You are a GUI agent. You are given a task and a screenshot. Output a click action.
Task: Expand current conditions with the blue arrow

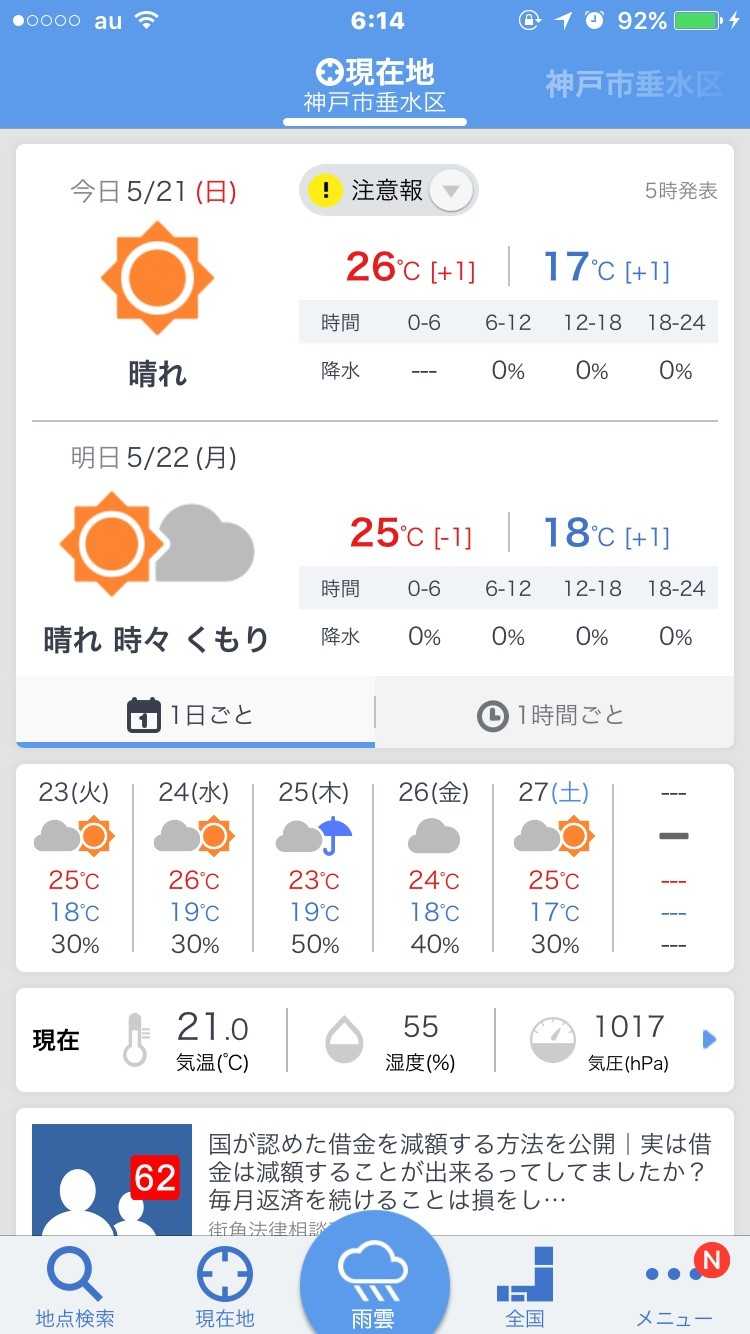tap(710, 1040)
